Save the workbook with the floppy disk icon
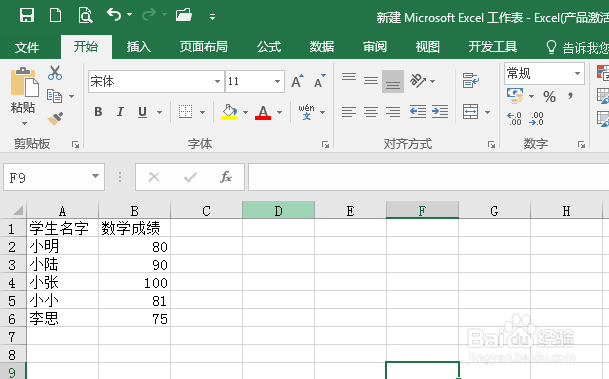 27,16
